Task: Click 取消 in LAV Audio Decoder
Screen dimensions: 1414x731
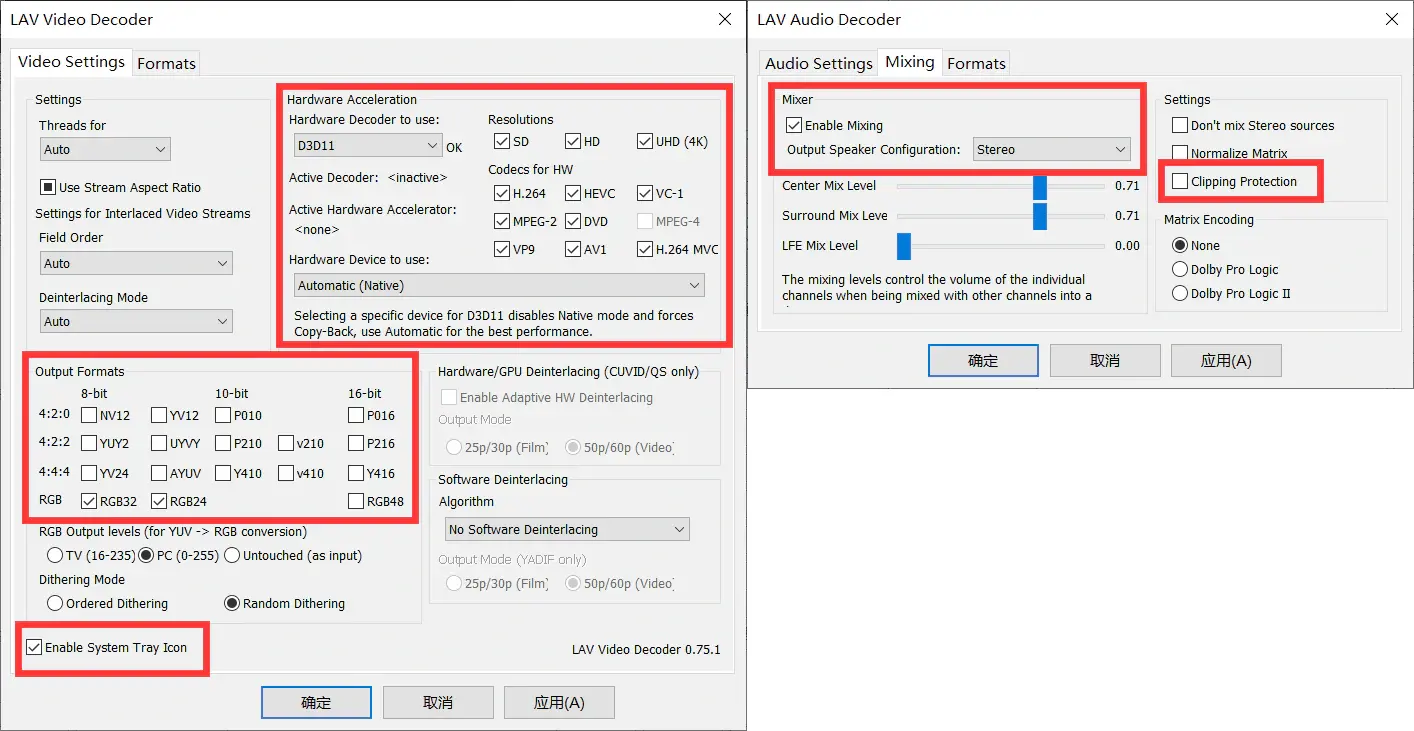Action: (x=1105, y=360)
